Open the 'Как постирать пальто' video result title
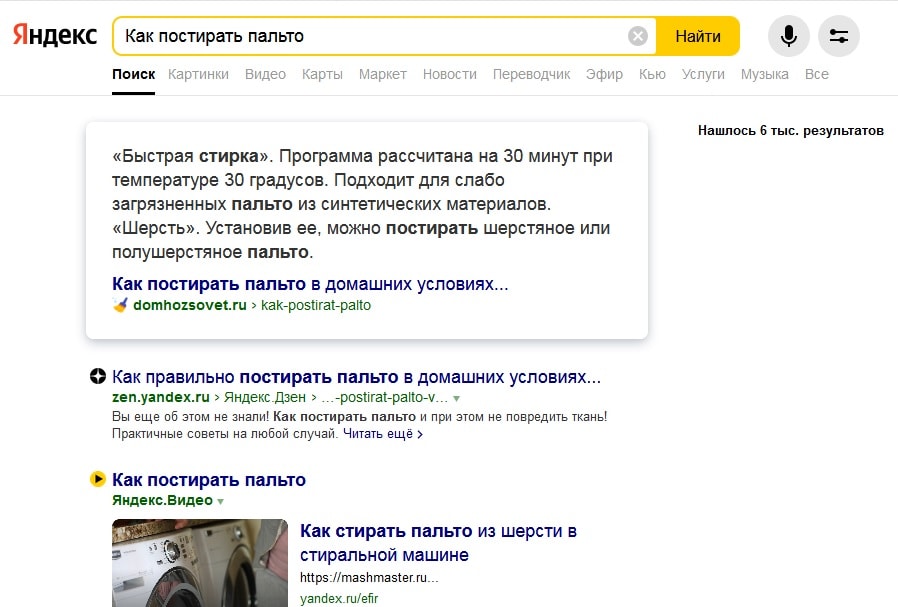This screenshot has height=607, width=898. click(209, 479)
